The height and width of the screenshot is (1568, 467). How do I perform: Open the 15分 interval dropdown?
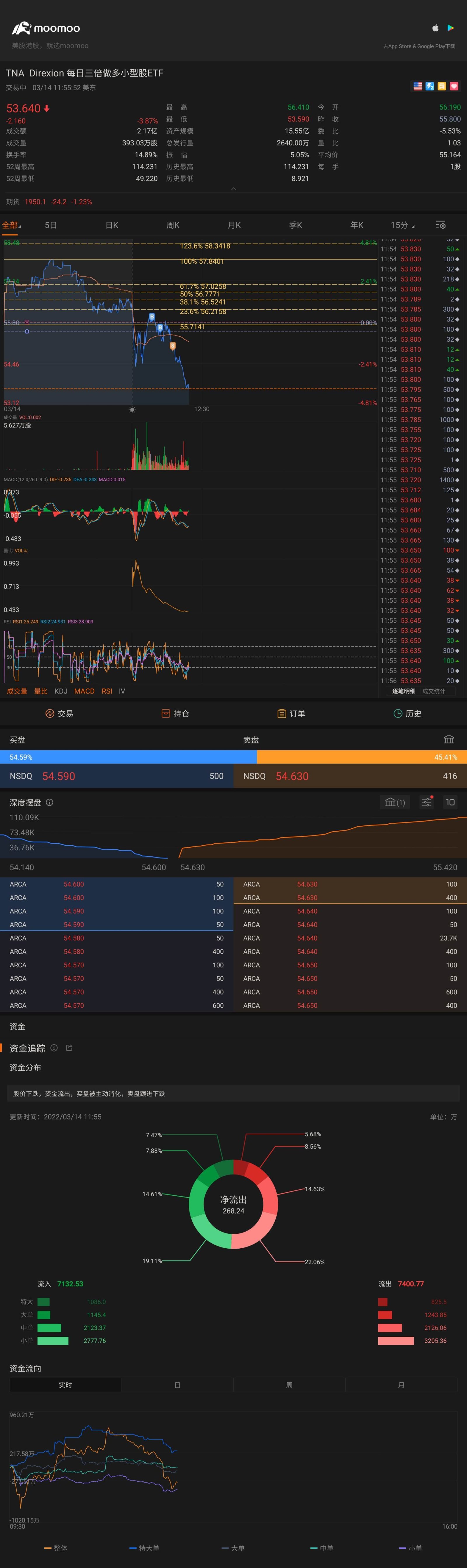[402, 225]
